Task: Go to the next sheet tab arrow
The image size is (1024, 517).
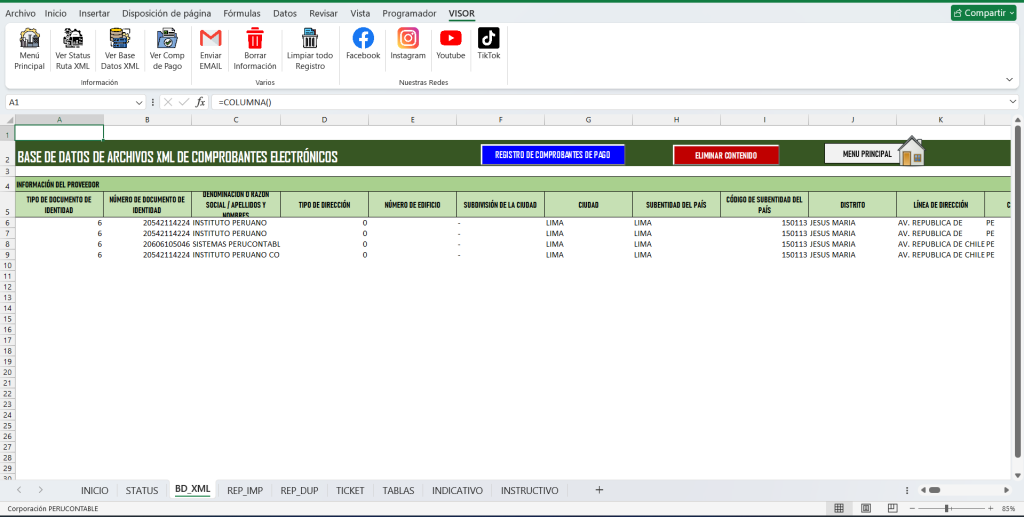Action: point(40,490)
